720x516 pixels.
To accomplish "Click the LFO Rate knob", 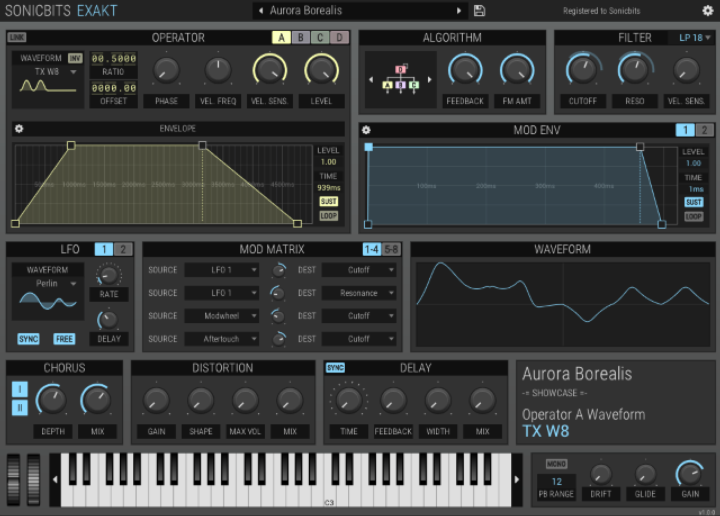I will pyautogui.click(x=109, y=275).
